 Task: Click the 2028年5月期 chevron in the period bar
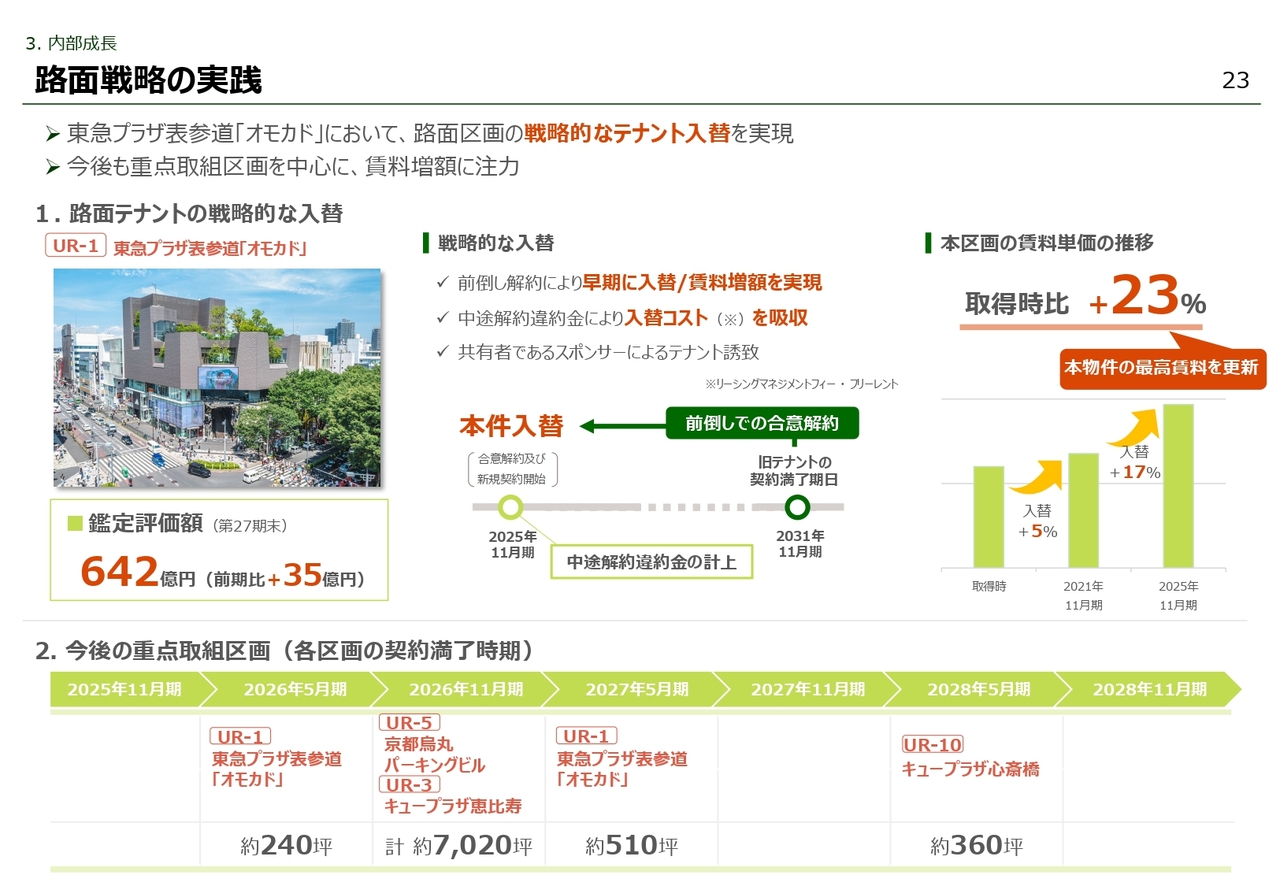pyautogui.click(x=979, y=689)
